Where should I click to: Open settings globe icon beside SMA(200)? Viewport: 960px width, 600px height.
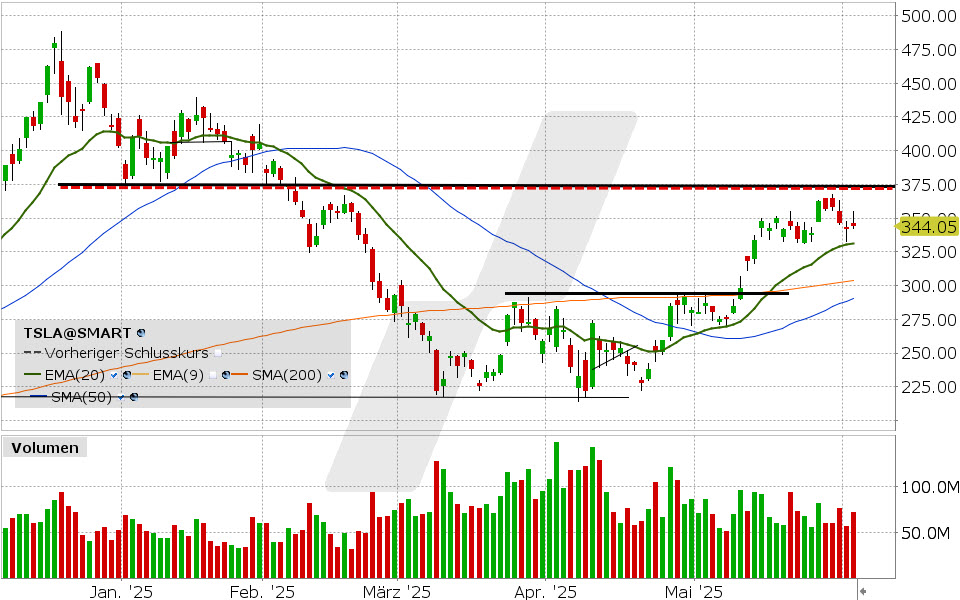[x=344, y=375]
